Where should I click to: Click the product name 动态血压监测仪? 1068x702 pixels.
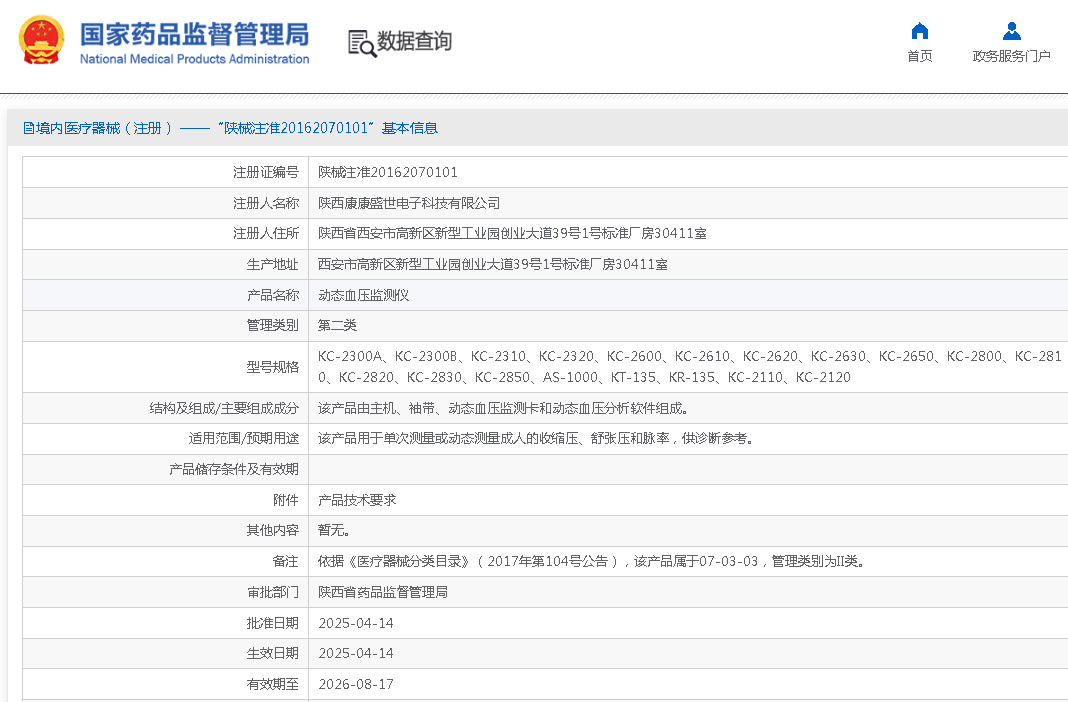[x=364, y=295]
